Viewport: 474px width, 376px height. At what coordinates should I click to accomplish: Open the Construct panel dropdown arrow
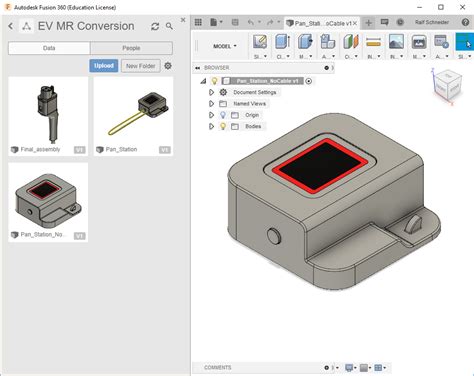(356, 56)
